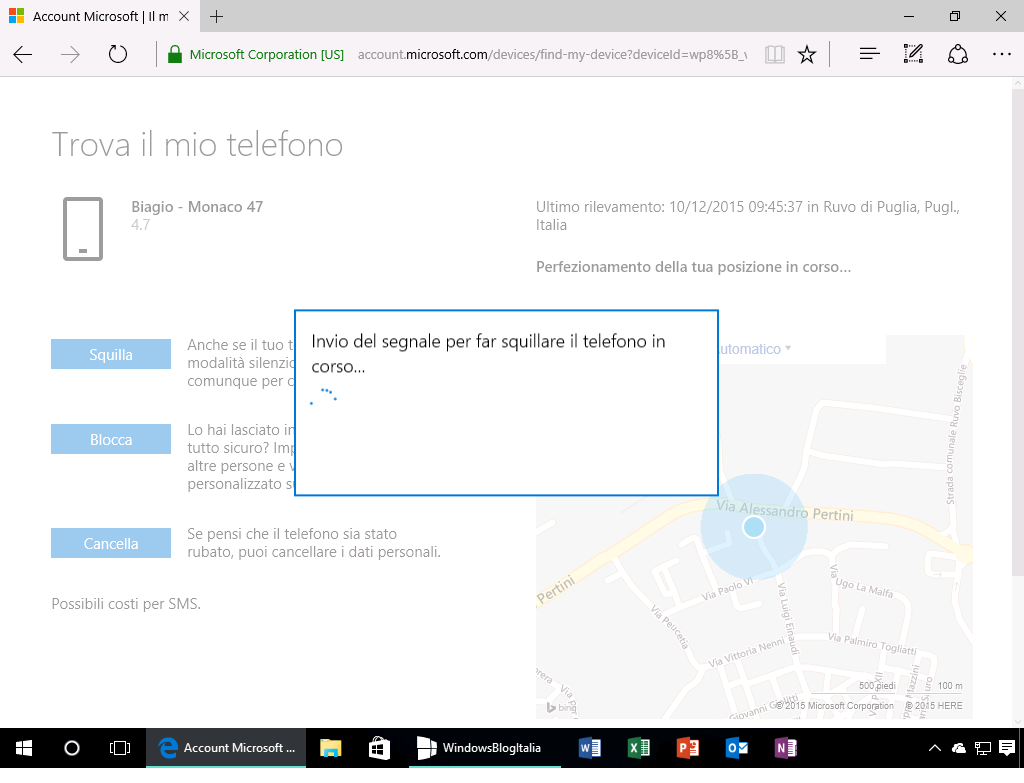The image size is (1024, 783).
Task: Open the Windows Start menu
Action: 24,748
